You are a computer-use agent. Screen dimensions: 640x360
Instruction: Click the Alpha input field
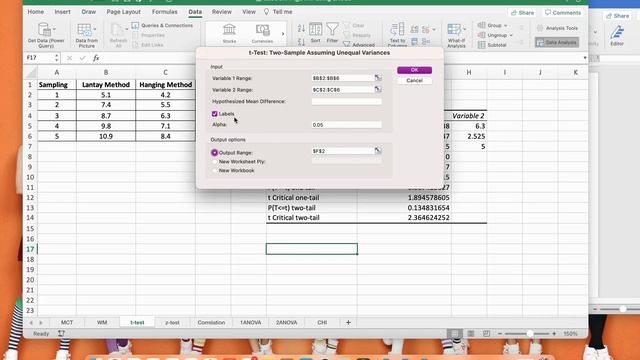[347, 125]
